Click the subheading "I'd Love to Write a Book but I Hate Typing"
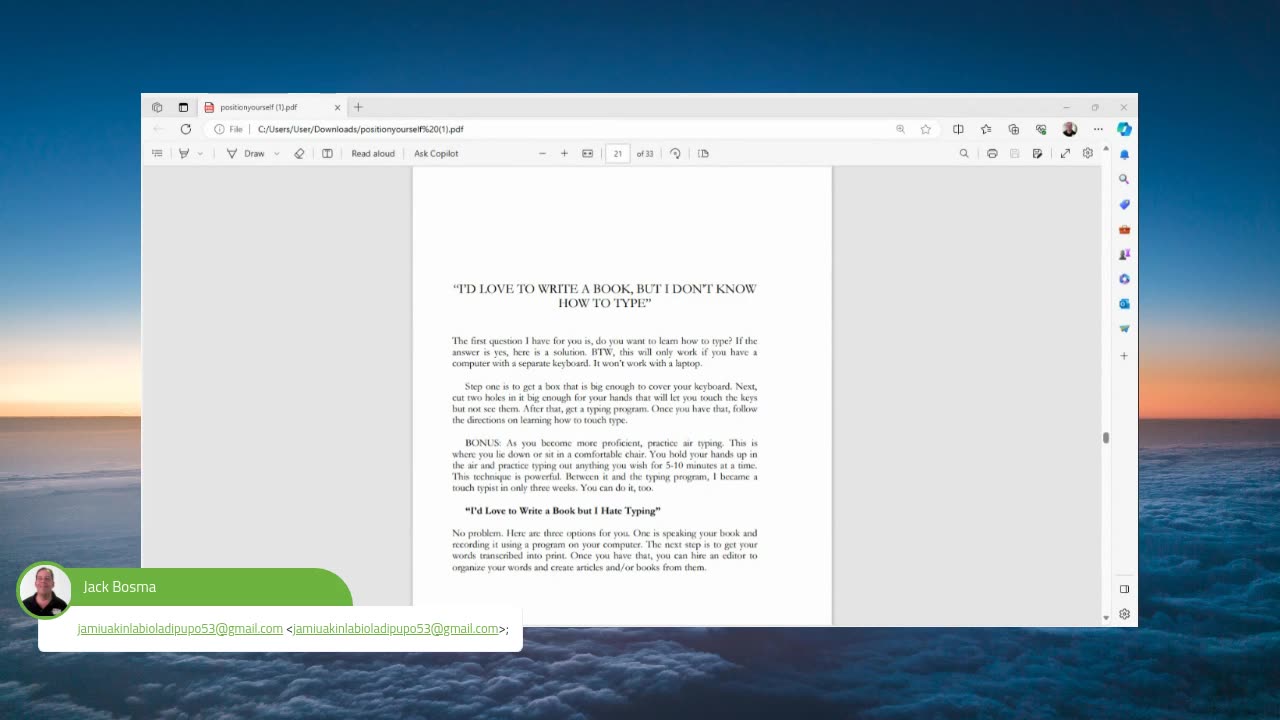1280x720 pixels. click(x=562, y=511)
